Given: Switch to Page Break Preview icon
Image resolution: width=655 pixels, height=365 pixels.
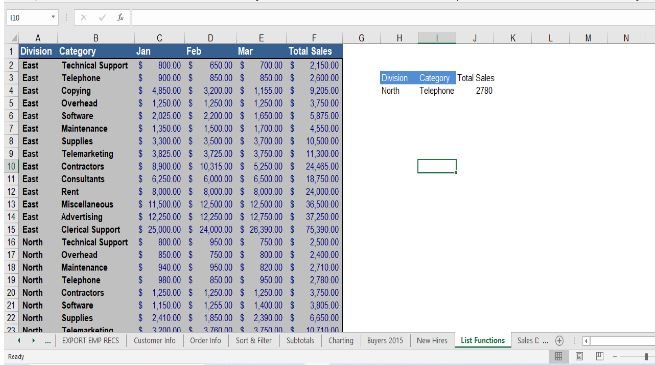Looking at the screenshot, I should click(599, 356).
